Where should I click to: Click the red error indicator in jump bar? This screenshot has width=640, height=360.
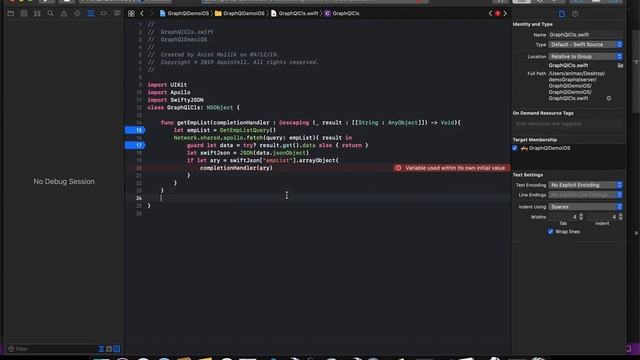pyautogui.click(x=498, y=13)
